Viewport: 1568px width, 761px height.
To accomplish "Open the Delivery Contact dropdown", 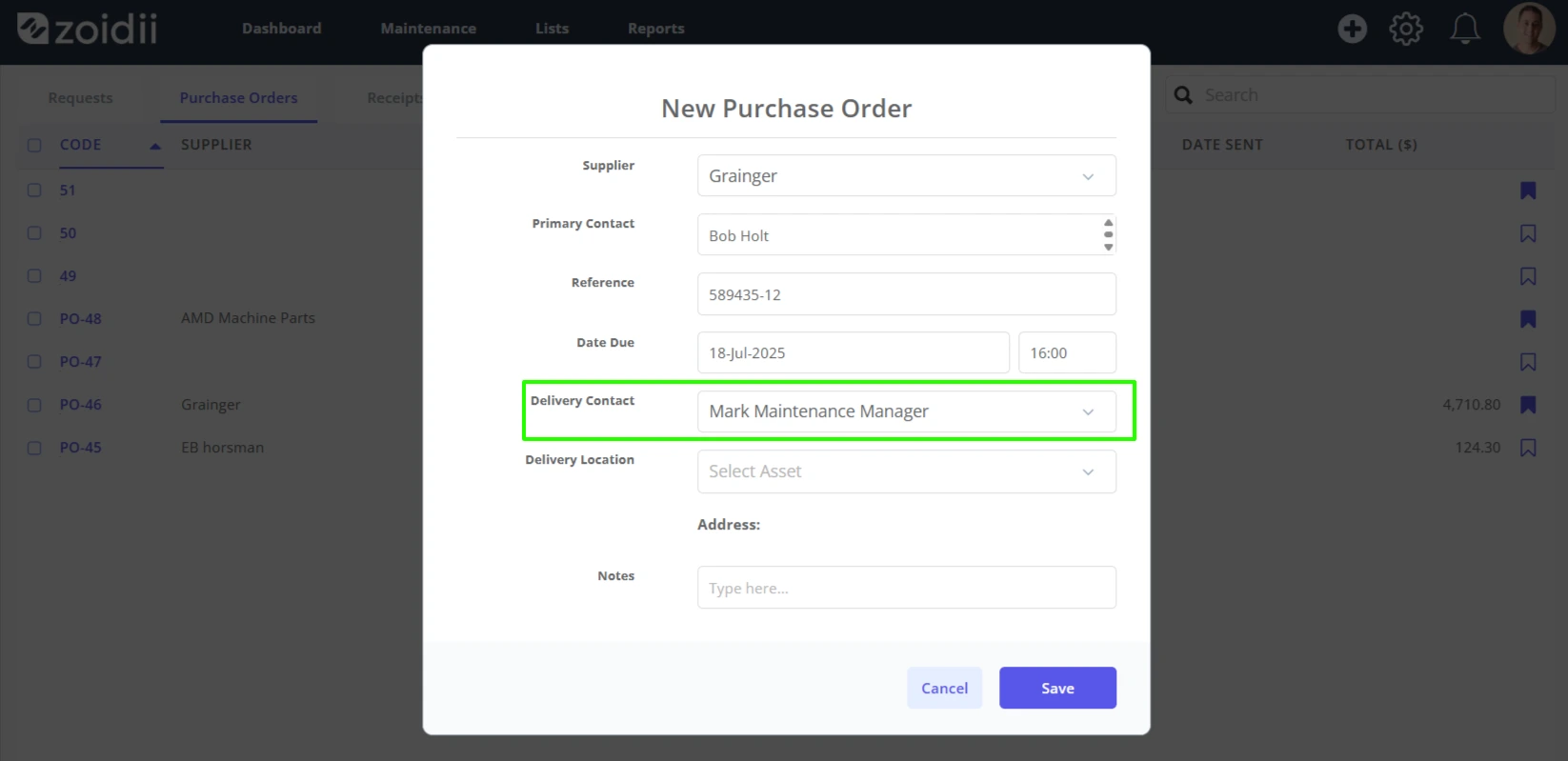I will tap(906, 411).
